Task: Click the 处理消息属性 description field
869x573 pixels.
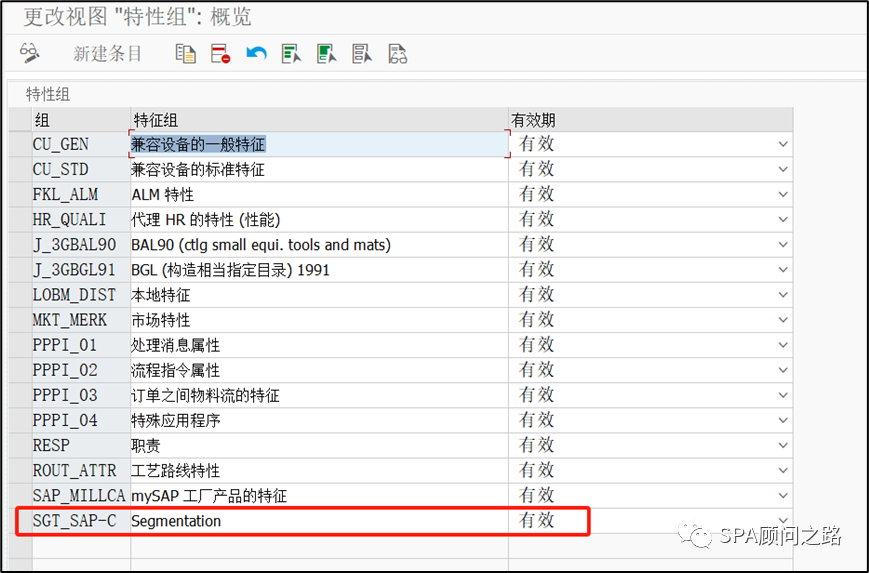Action: 319,345
